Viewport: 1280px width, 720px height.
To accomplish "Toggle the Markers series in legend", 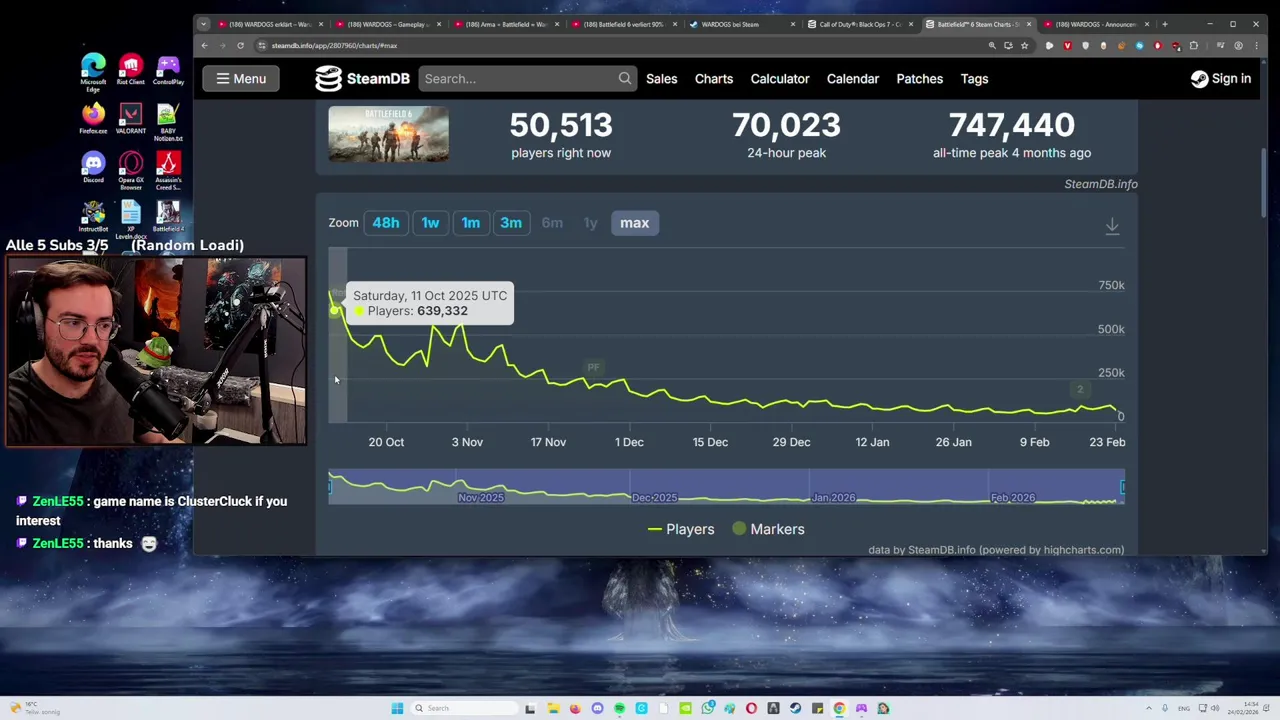I will click(768, 529).
